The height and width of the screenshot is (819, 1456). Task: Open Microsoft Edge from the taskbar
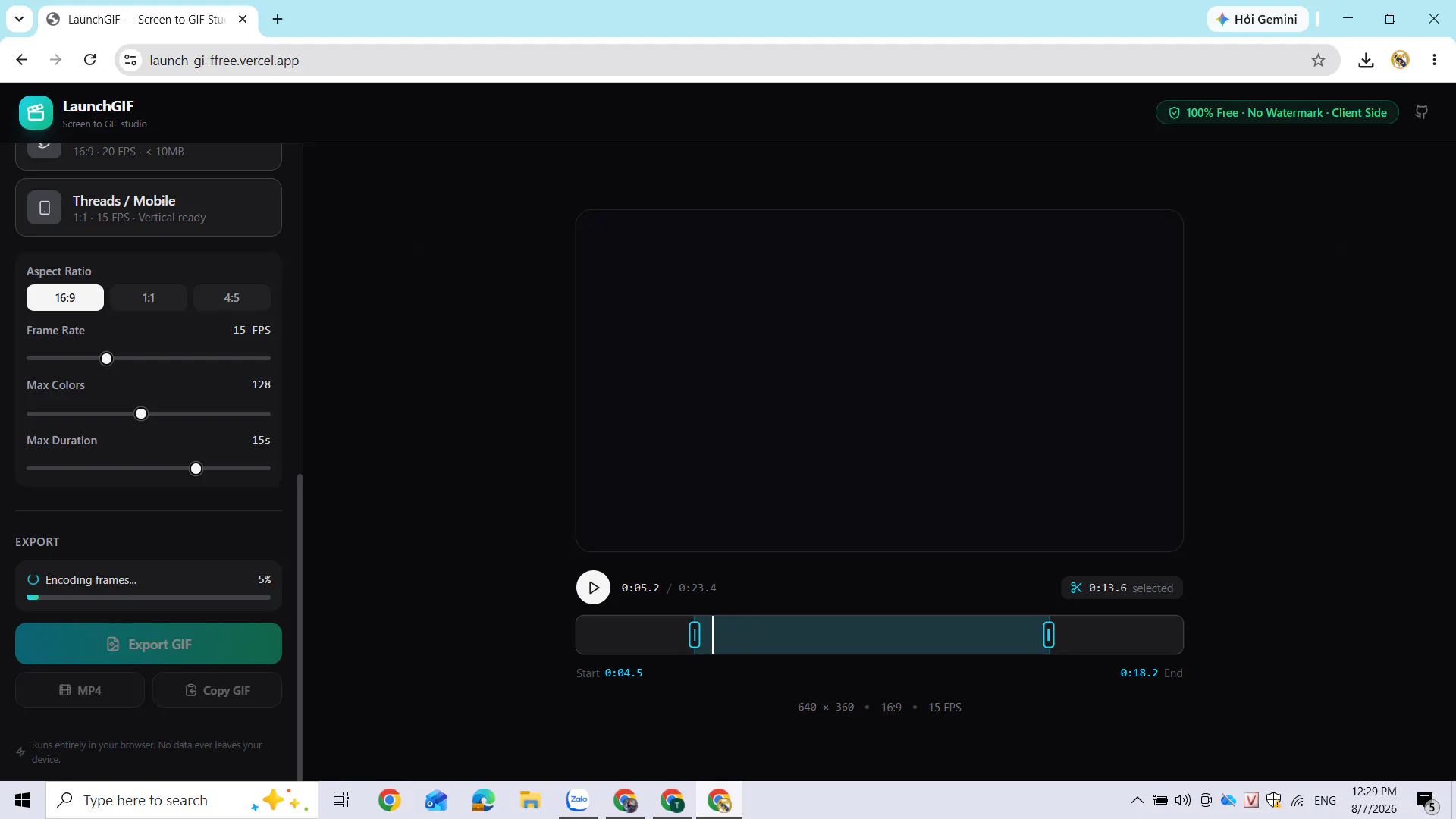[483, 800]
